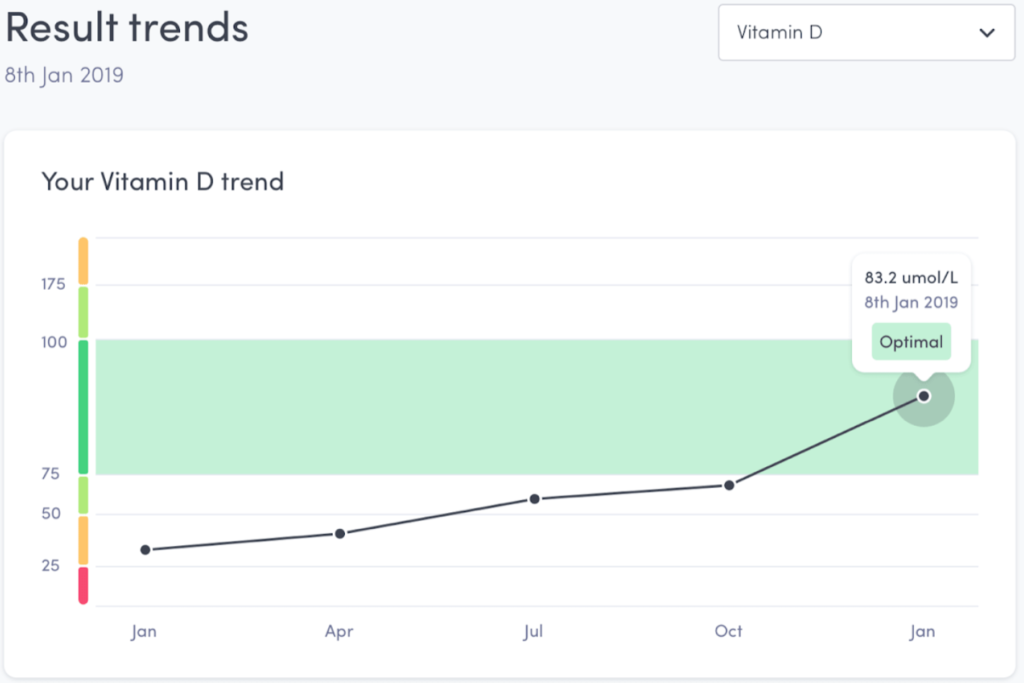Click the 83.2 umol/L tooltip value
The image size is (1024, 683).
911,277
